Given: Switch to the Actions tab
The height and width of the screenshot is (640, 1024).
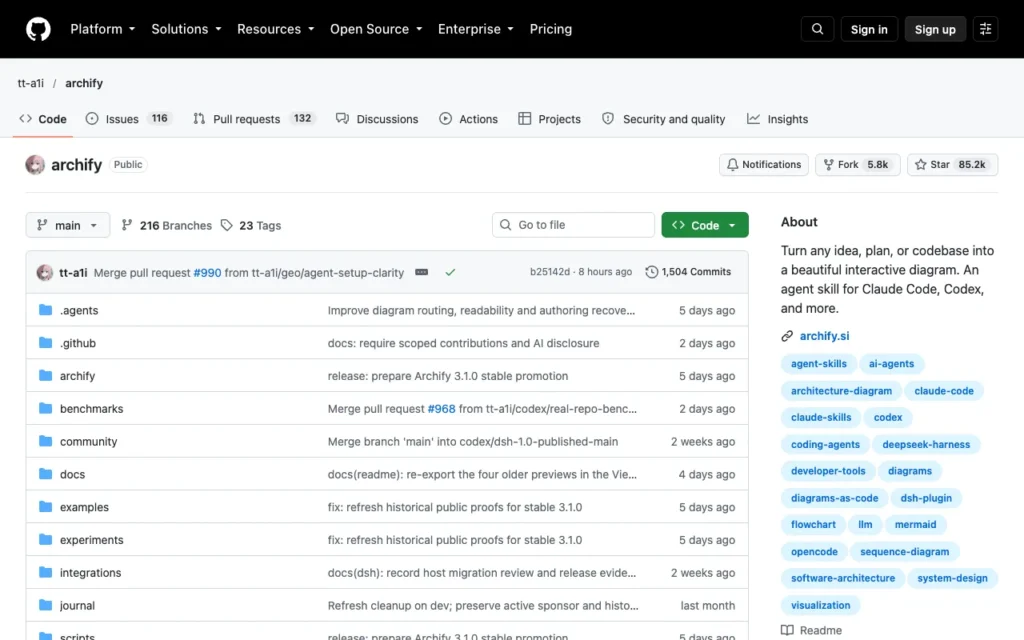Looking at the screenshot, I should (468, 119).
